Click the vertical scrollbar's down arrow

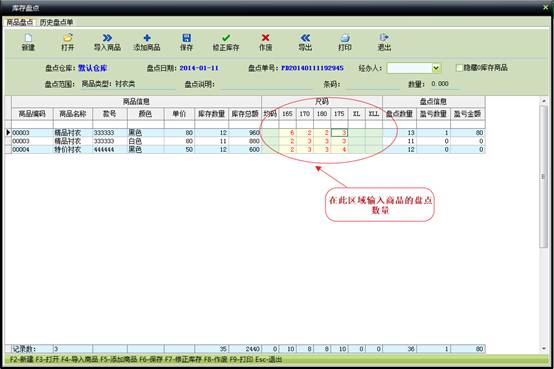(x=544, y=349)
